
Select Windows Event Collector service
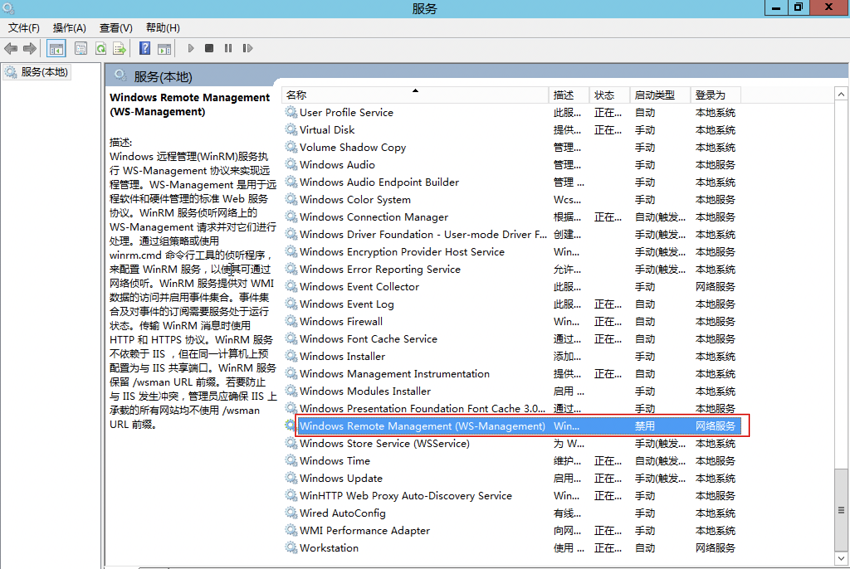click(x=510, y=287)
